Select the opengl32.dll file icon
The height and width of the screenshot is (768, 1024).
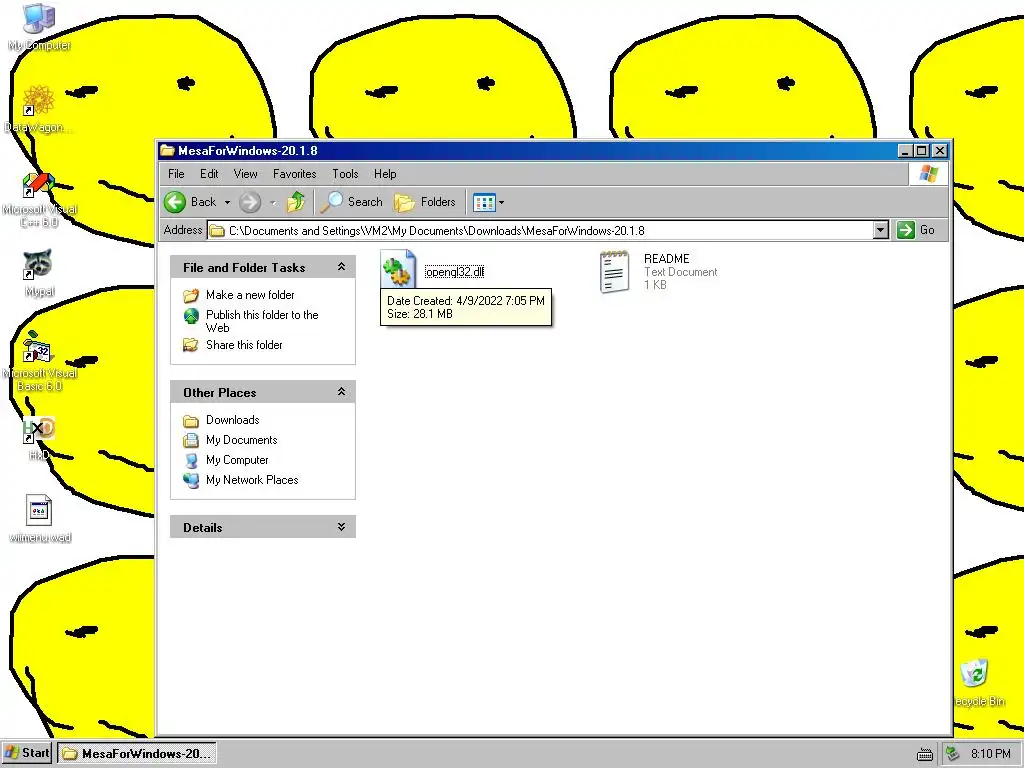(398, 269)
